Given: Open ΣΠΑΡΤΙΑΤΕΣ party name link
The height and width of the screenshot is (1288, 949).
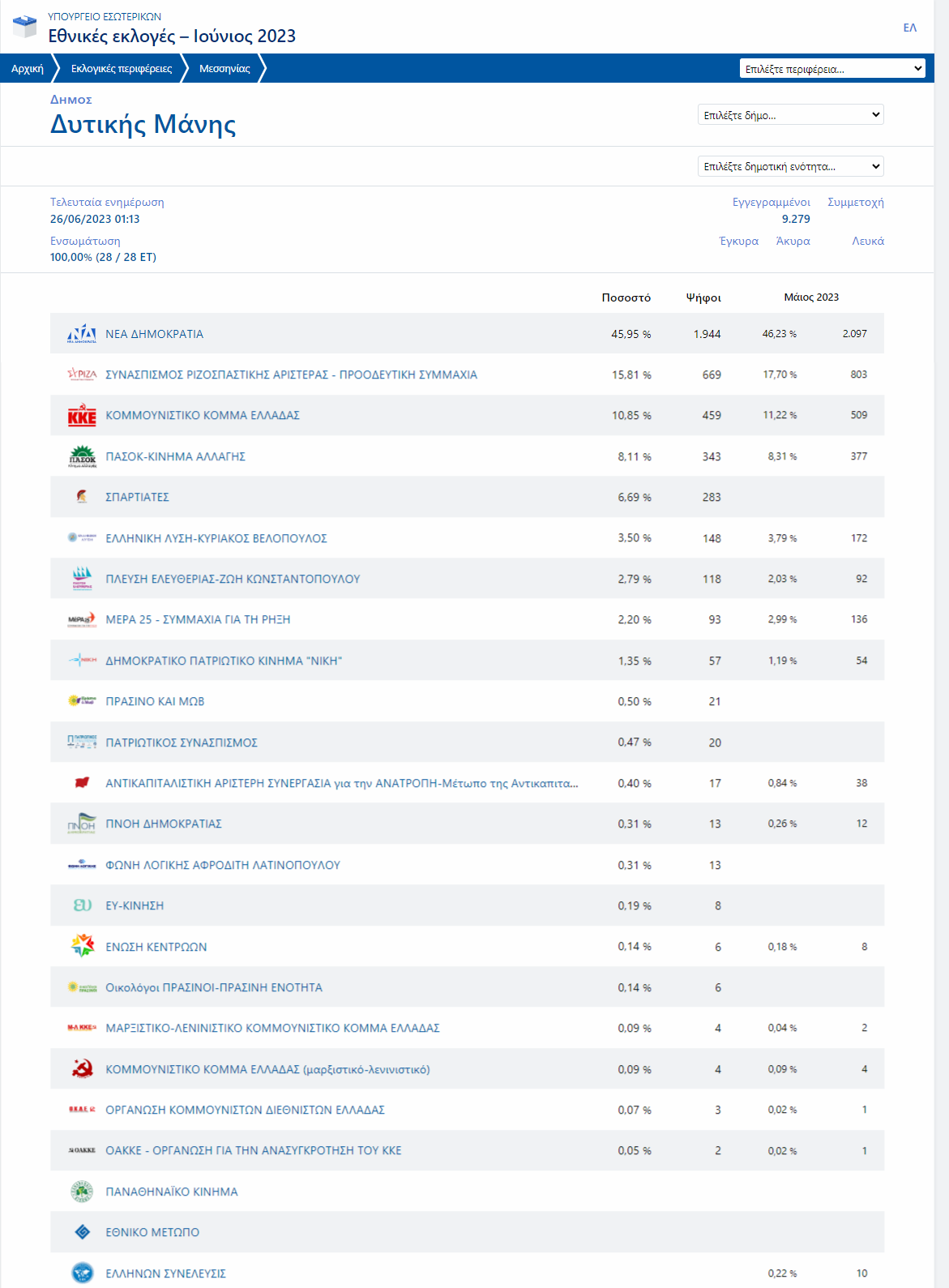Looking at the screenshot, I should tap(137, 497).
